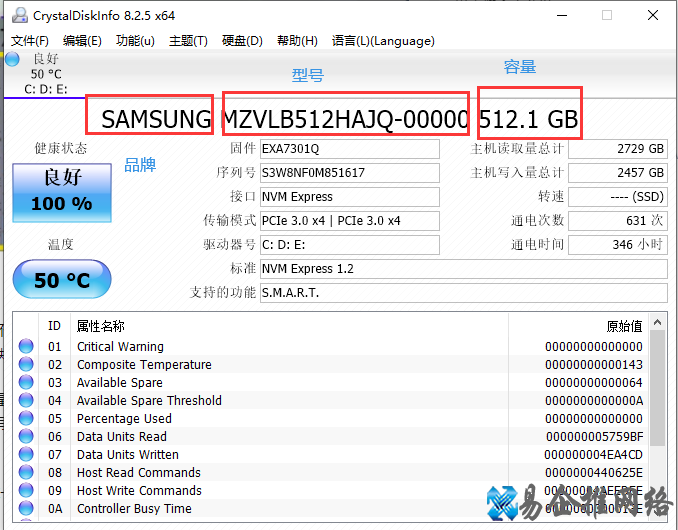This screenshot has height=530, width=678.
Task: Click the attribute list vertical scrollbar thumb
Action: [658, 388]
